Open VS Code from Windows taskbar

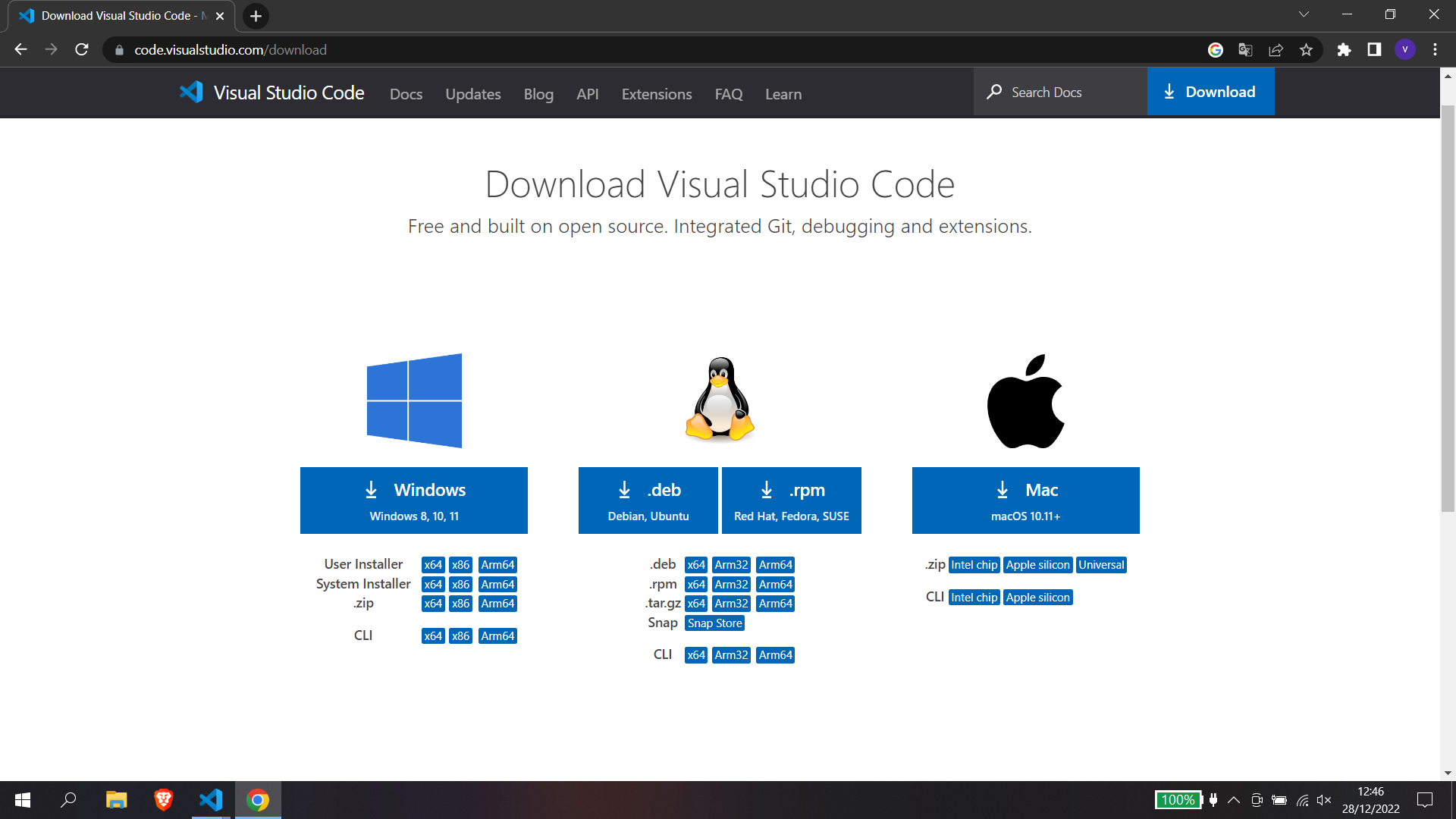click(211, 800)
